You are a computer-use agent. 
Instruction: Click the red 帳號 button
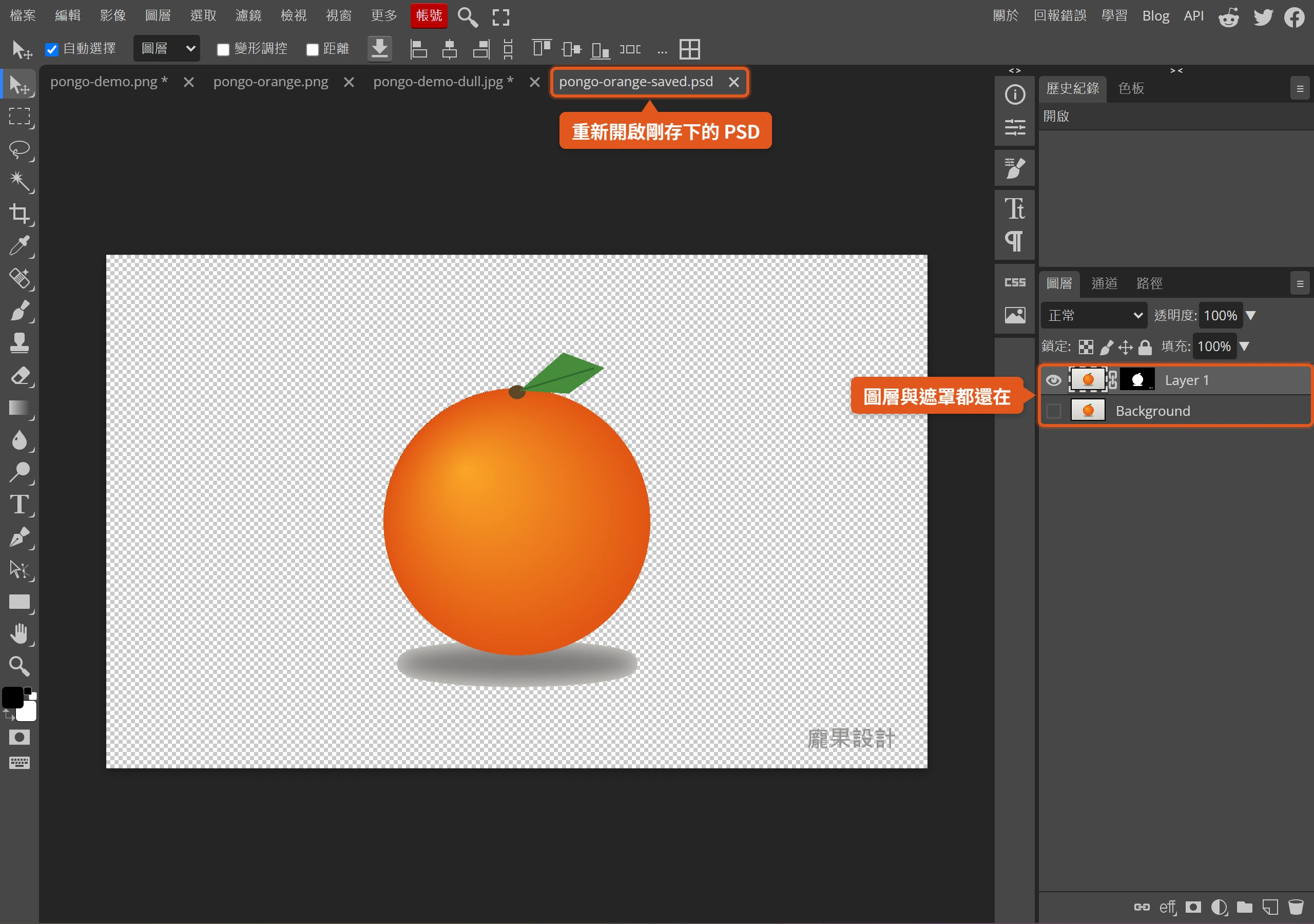(x=429, y=16)
